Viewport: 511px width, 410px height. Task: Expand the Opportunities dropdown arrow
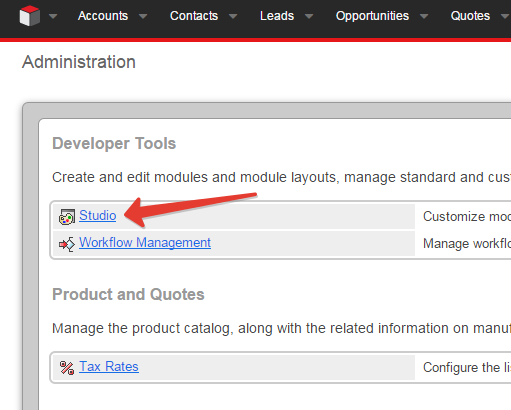click(424, 16)
